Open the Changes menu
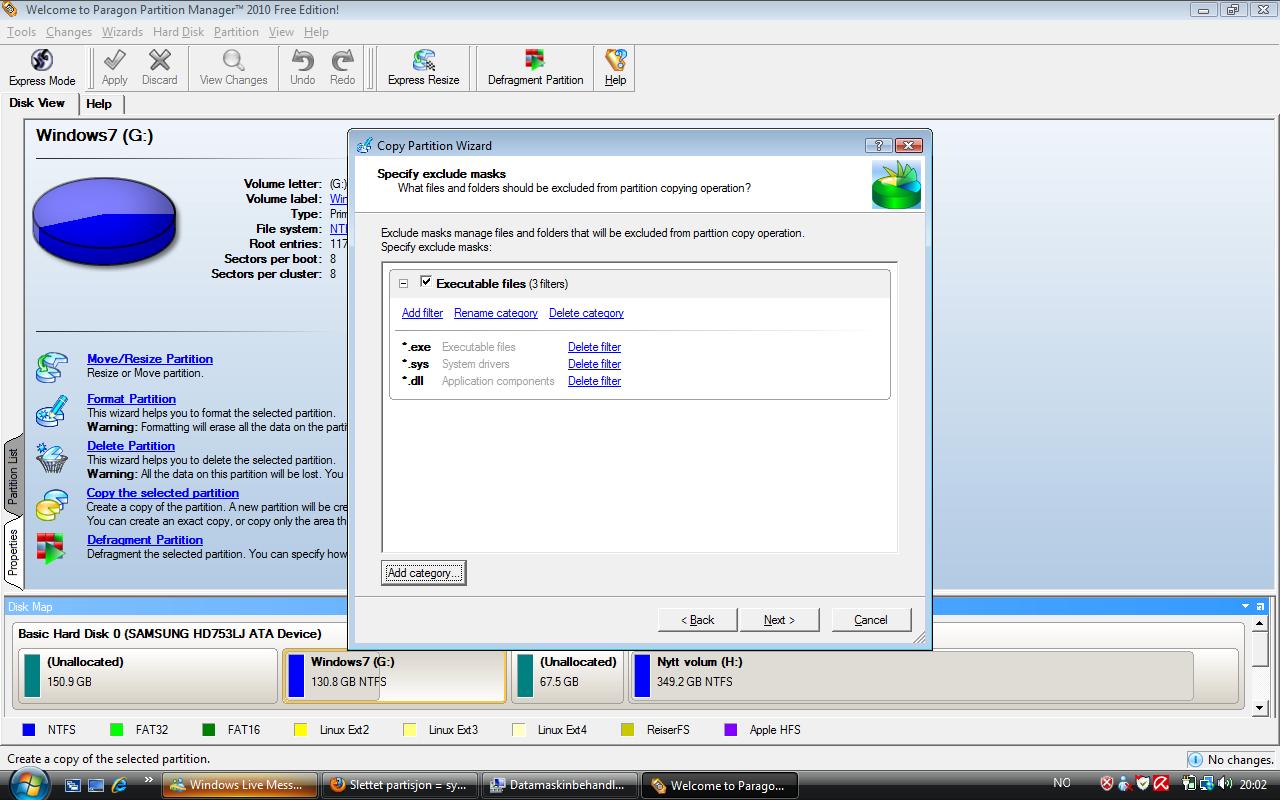 click(69, 32)
